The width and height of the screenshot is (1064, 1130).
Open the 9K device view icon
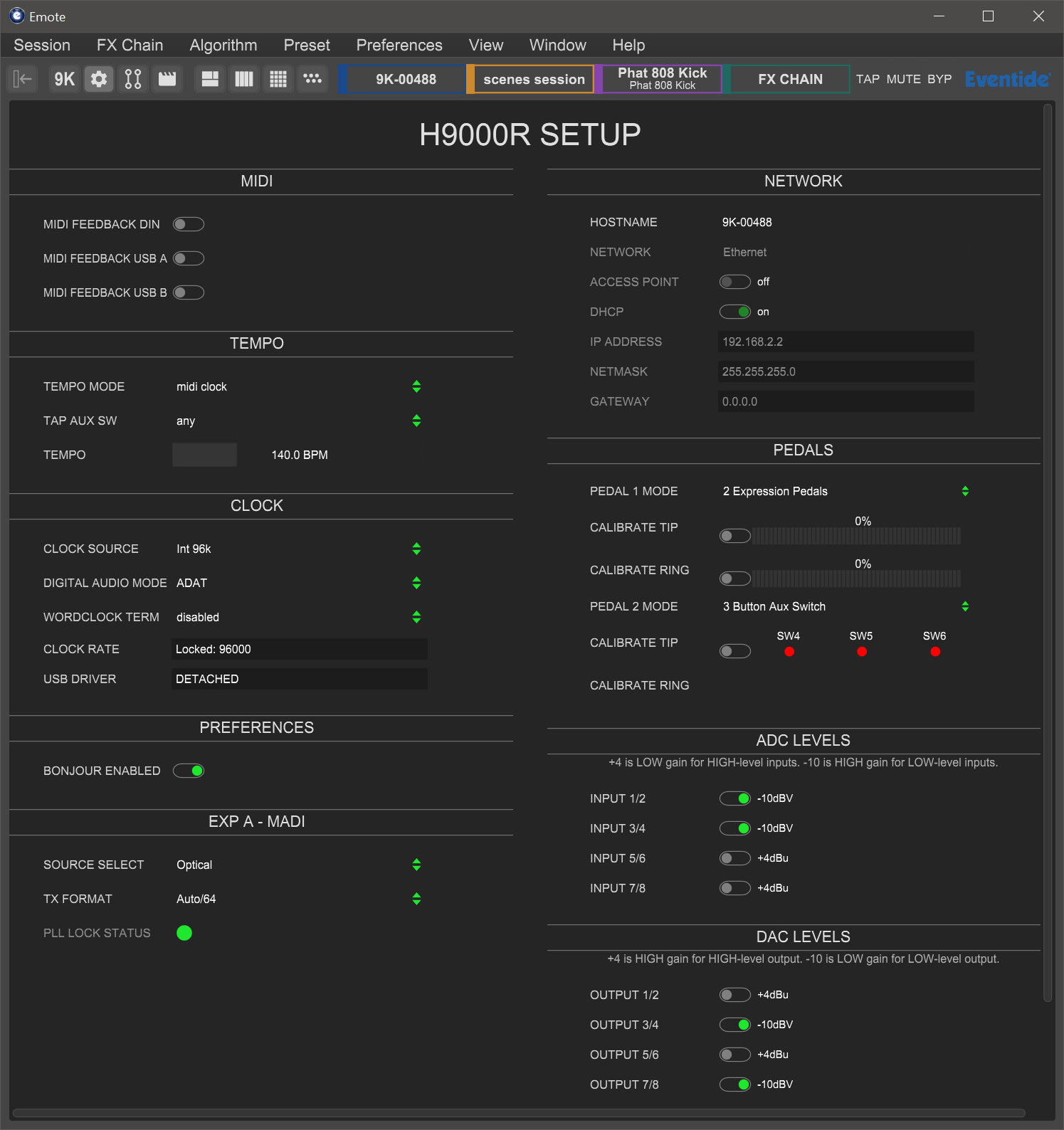pos(65,79)
